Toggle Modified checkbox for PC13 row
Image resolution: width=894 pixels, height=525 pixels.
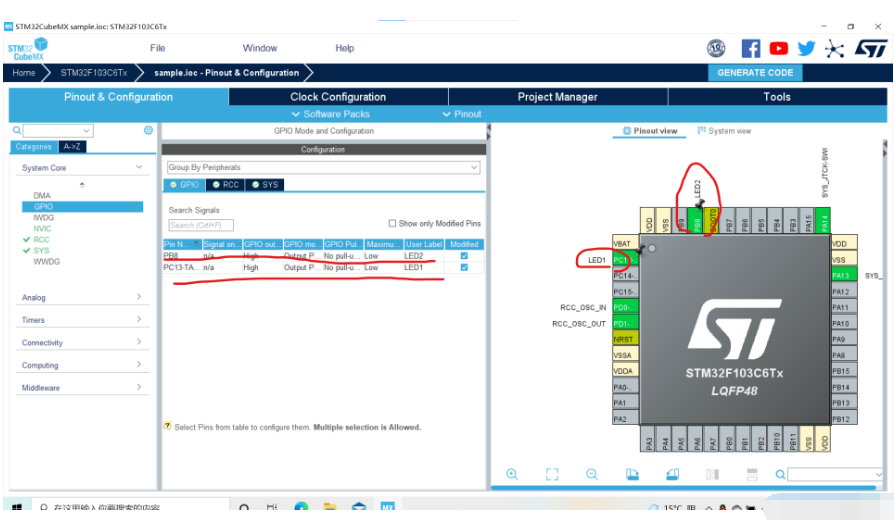point(464,267)
